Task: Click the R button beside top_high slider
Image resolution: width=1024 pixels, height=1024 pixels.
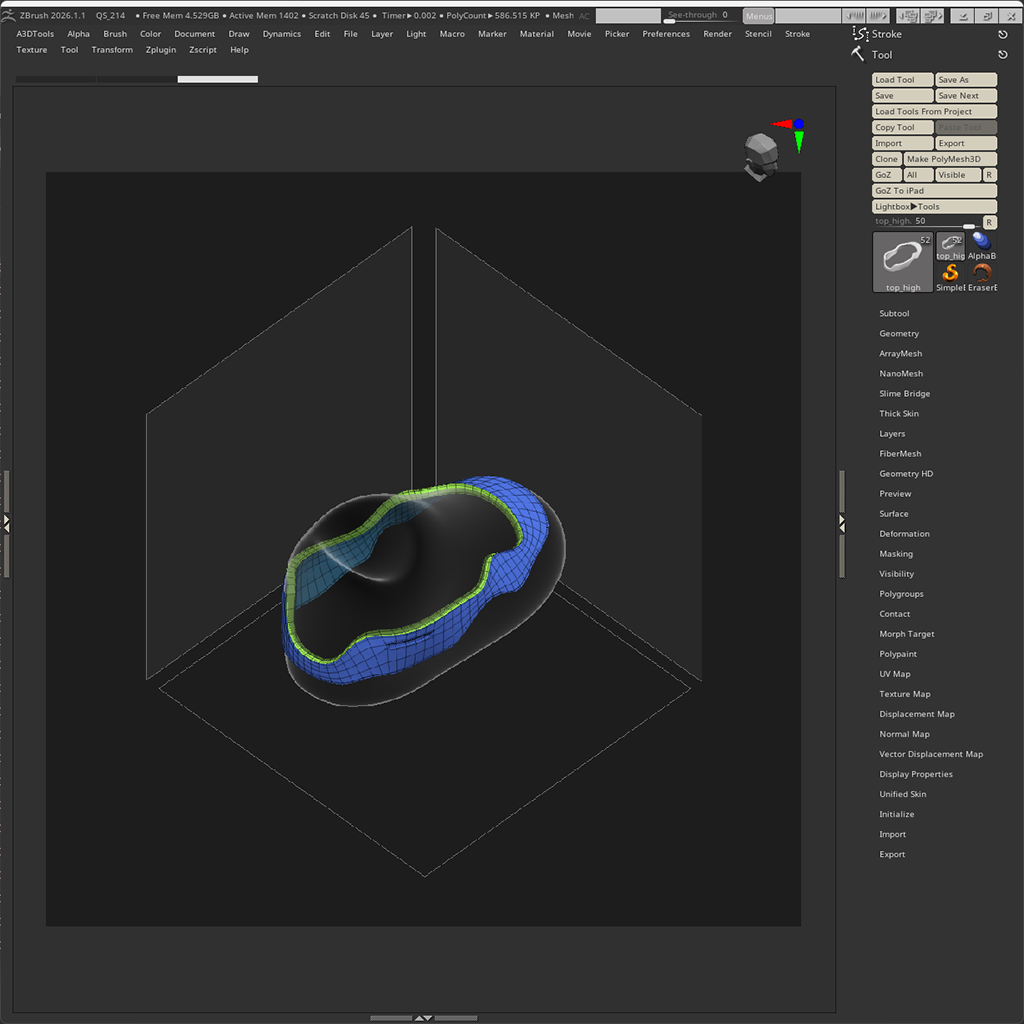Action: (989, 222)
